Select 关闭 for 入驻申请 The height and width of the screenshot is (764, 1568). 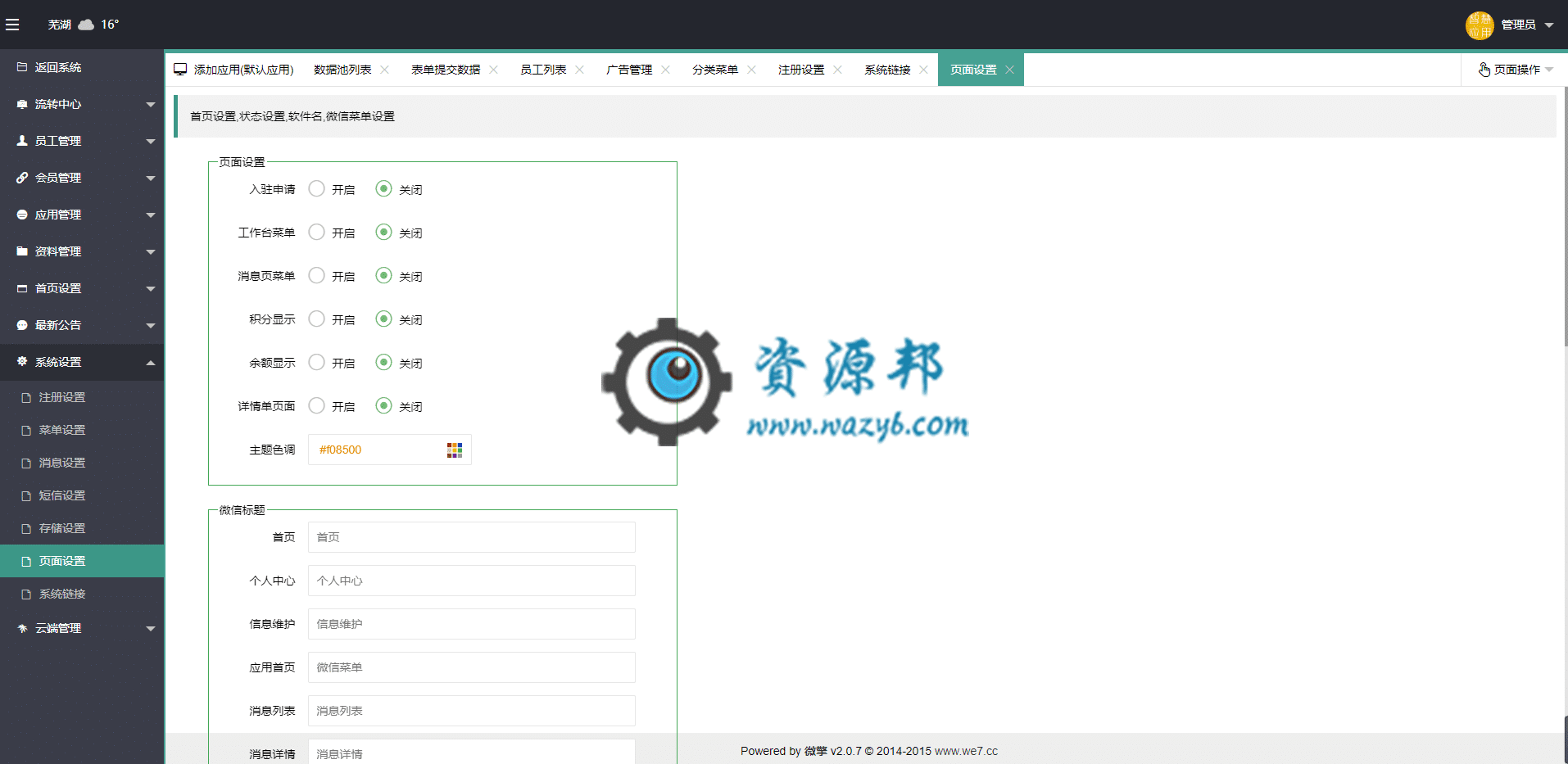point(383,189)
